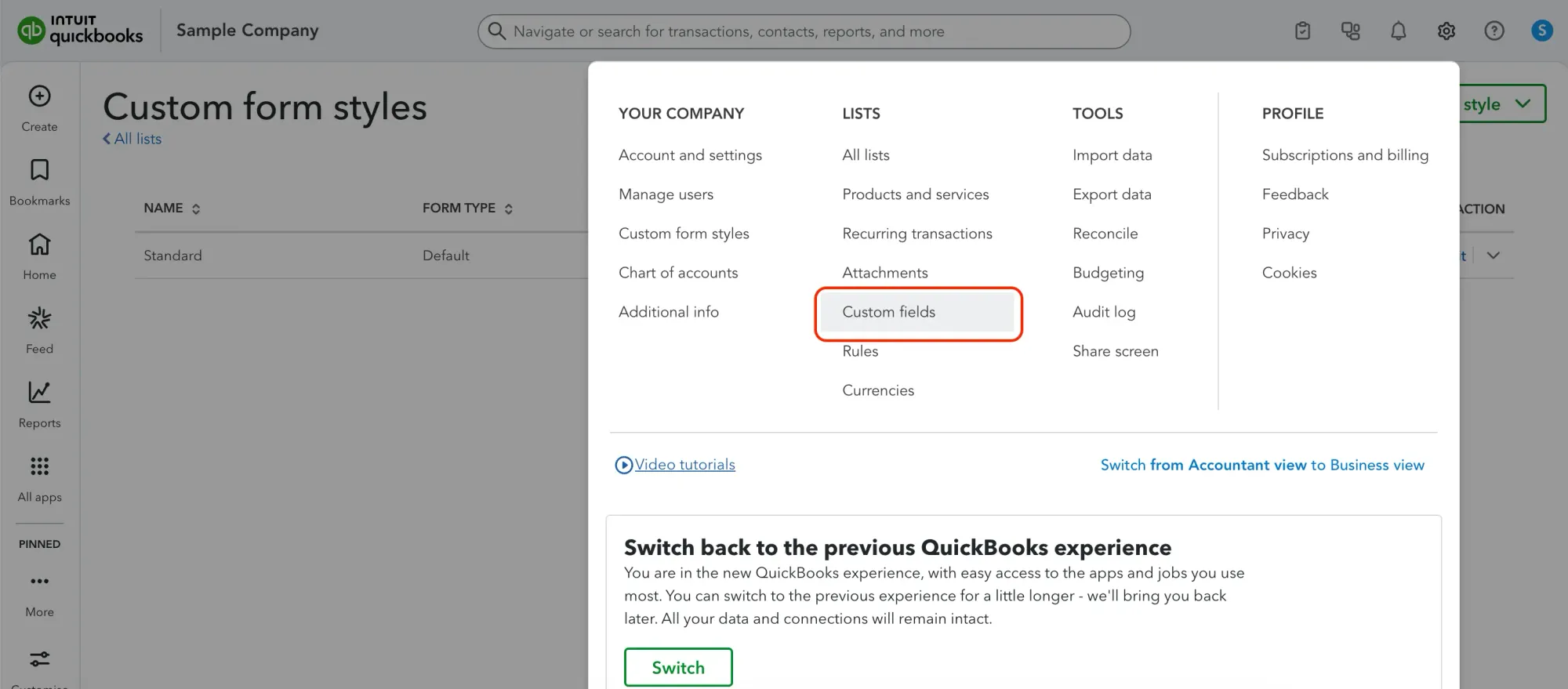
Task: Select the Feed icon in the sidebar
Action: click(38, 328)
